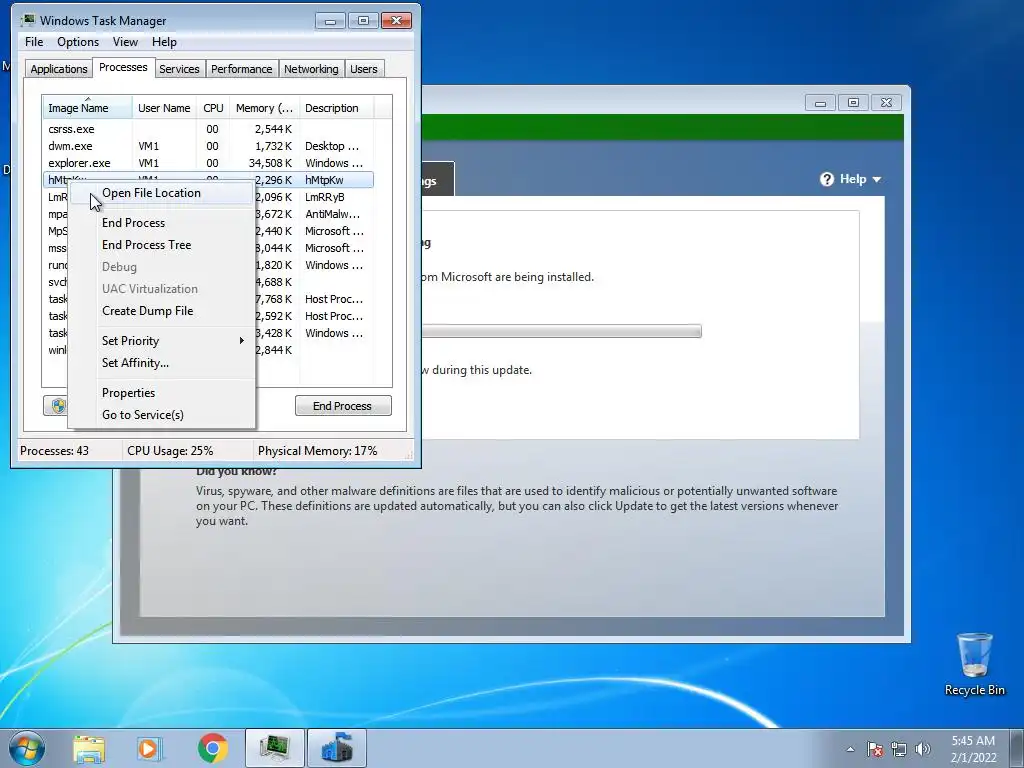Click the CPU Usage status bar entry

(x=170, y=451)
